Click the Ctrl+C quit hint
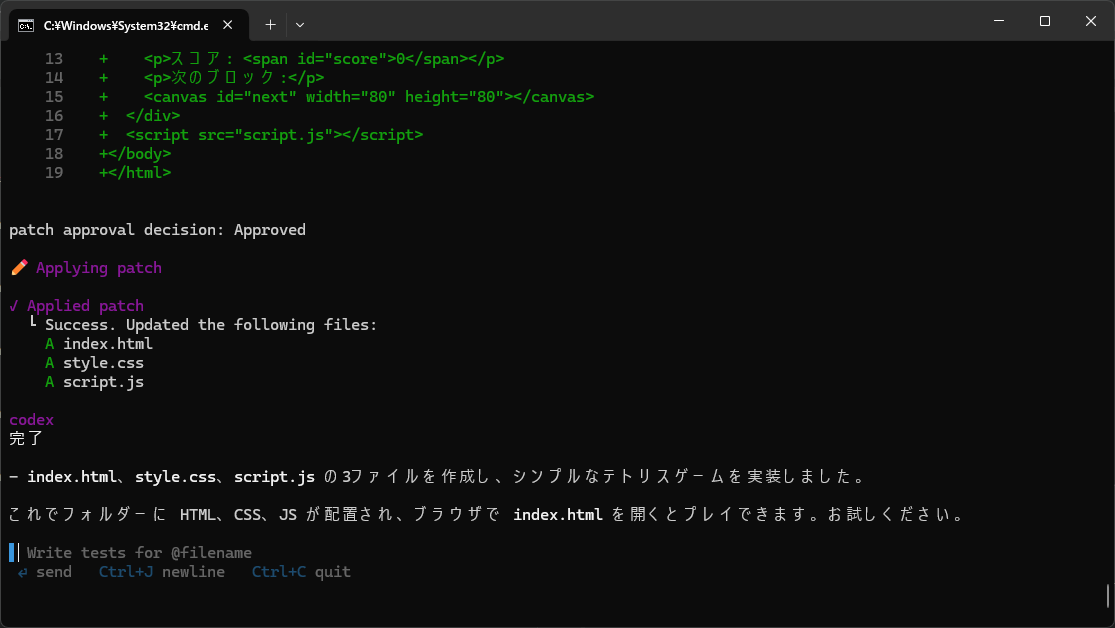 (x=301, y=572)
